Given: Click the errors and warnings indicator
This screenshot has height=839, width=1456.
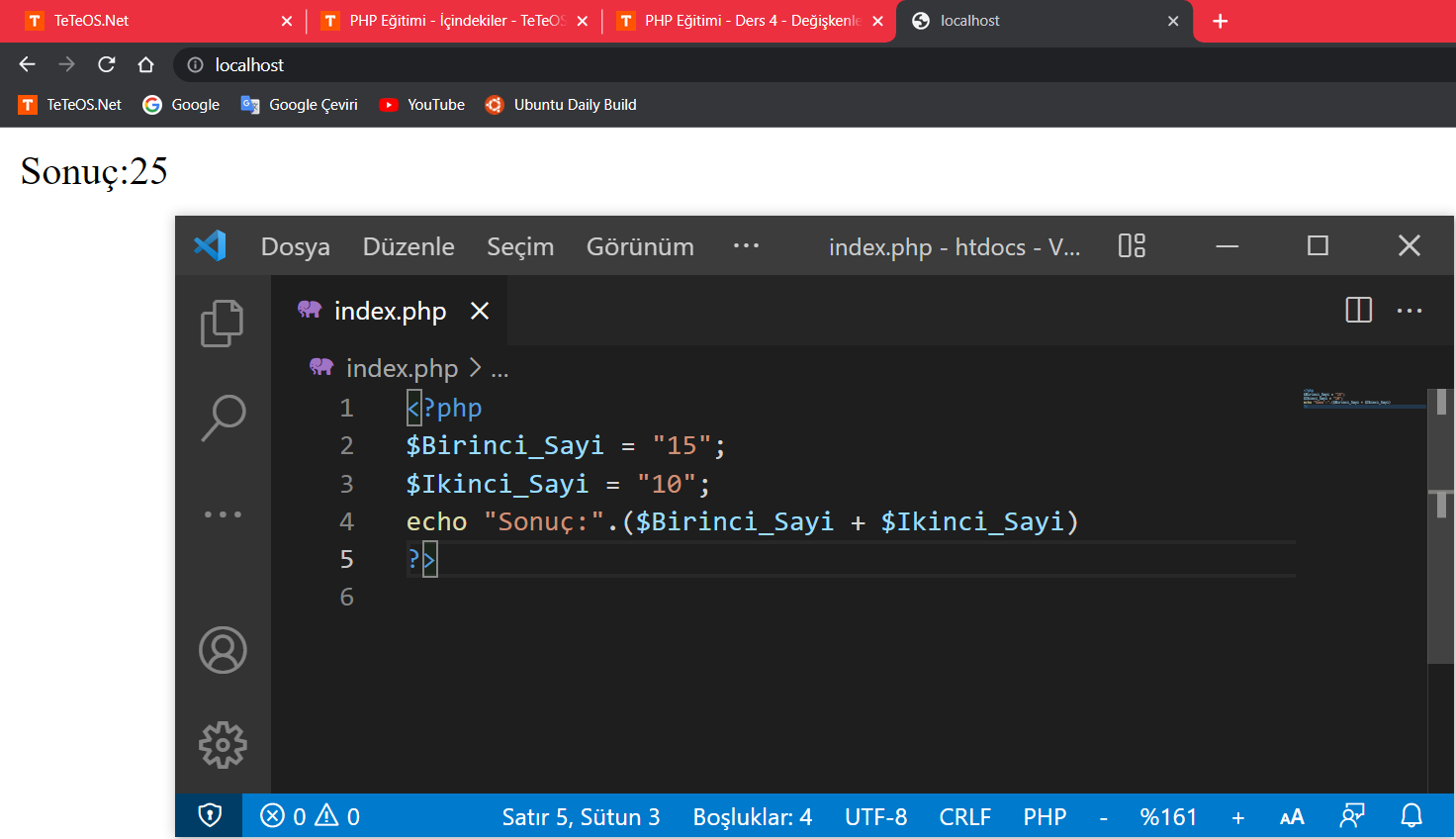Looking at the screenshot, I should click(x=310, y=816).
